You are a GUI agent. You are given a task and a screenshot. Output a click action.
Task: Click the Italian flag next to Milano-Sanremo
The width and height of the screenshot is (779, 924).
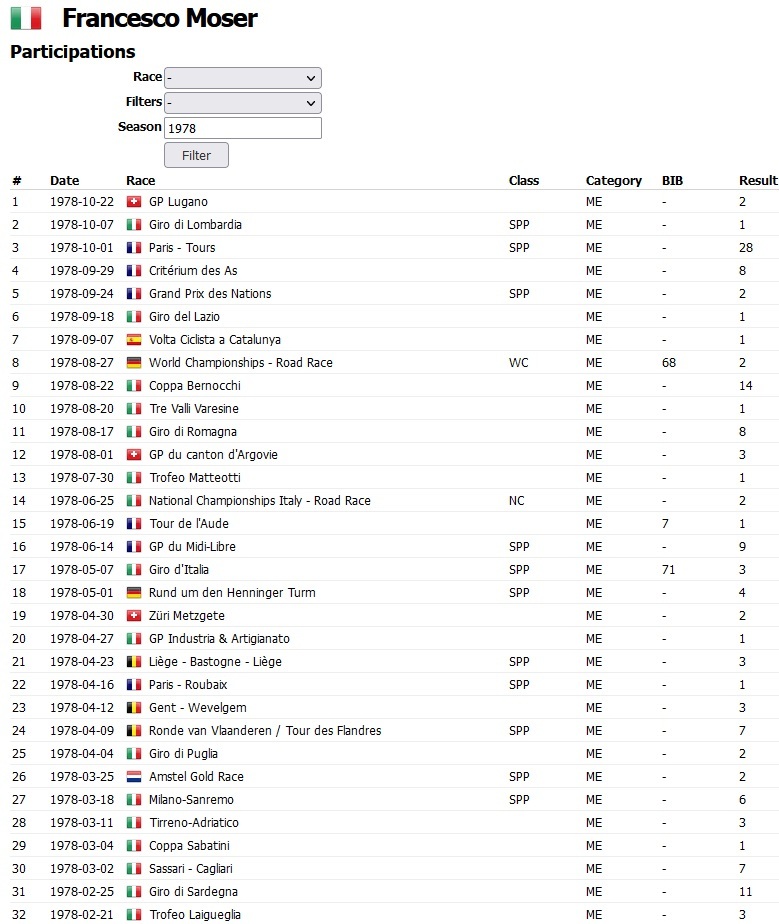coord(134,800)
